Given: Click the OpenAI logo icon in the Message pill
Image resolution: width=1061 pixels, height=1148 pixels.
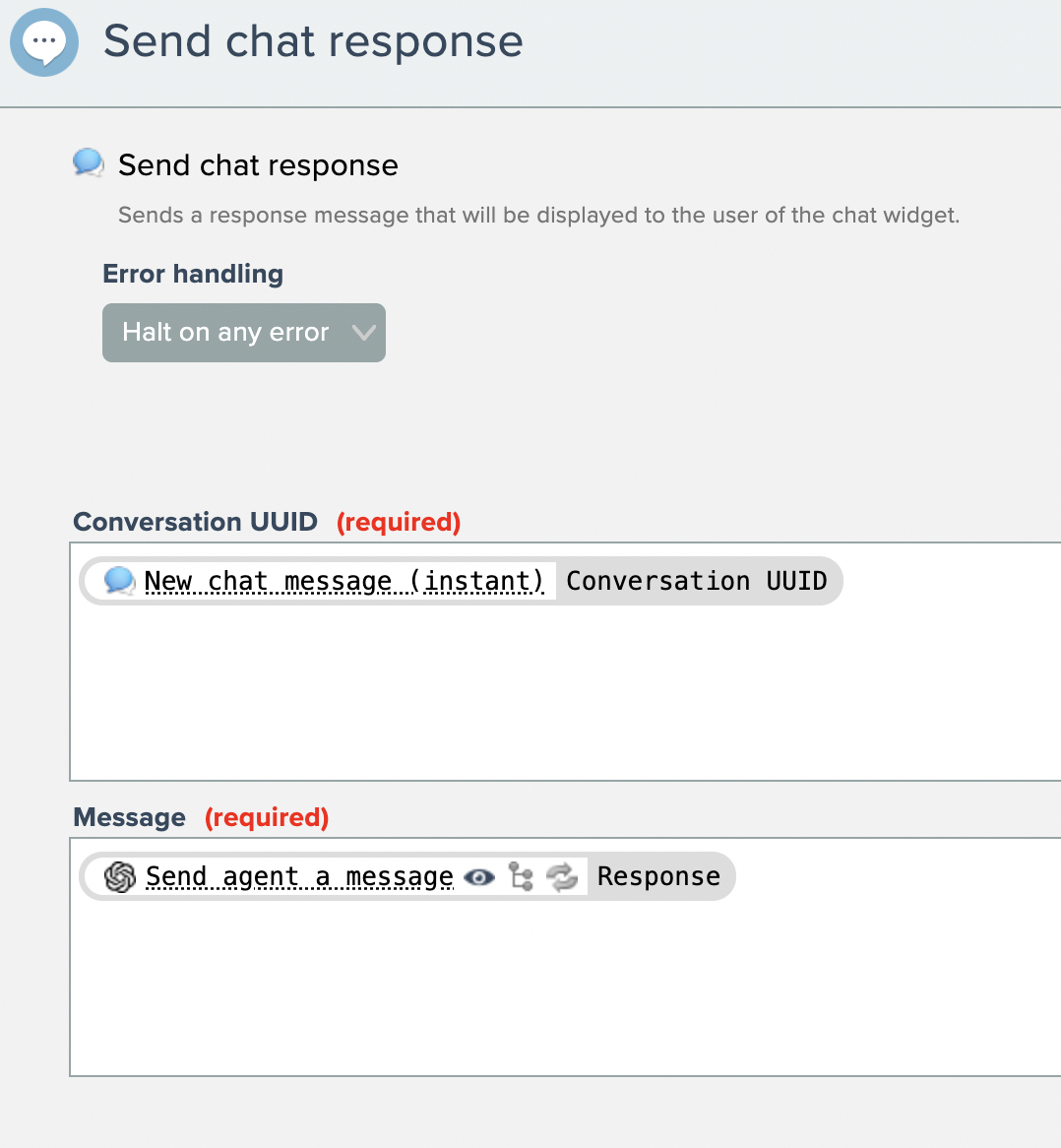Looking at the screenshot, I should [120, 876].
